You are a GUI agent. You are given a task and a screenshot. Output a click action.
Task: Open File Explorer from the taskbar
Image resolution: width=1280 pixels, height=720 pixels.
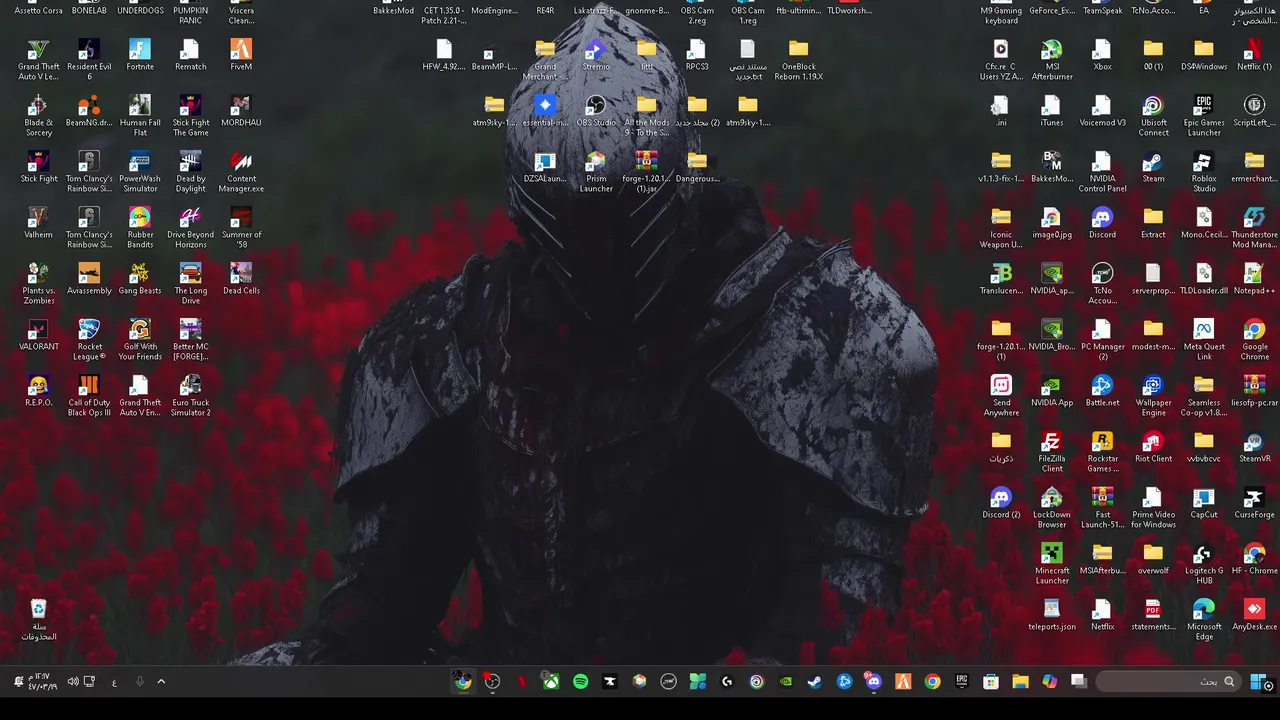click(x=1020, y=682)
